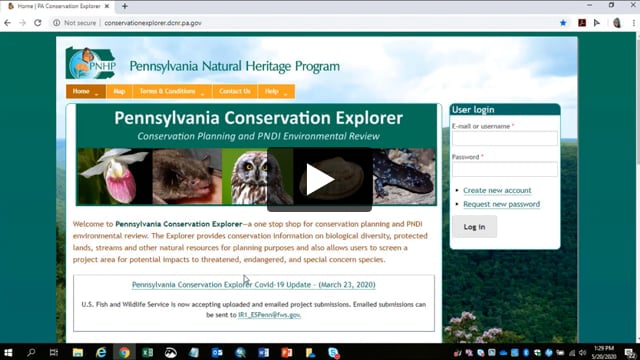640x360 pixels.
Task: Click the Windows Start button
Action: (x=8, y=352)
